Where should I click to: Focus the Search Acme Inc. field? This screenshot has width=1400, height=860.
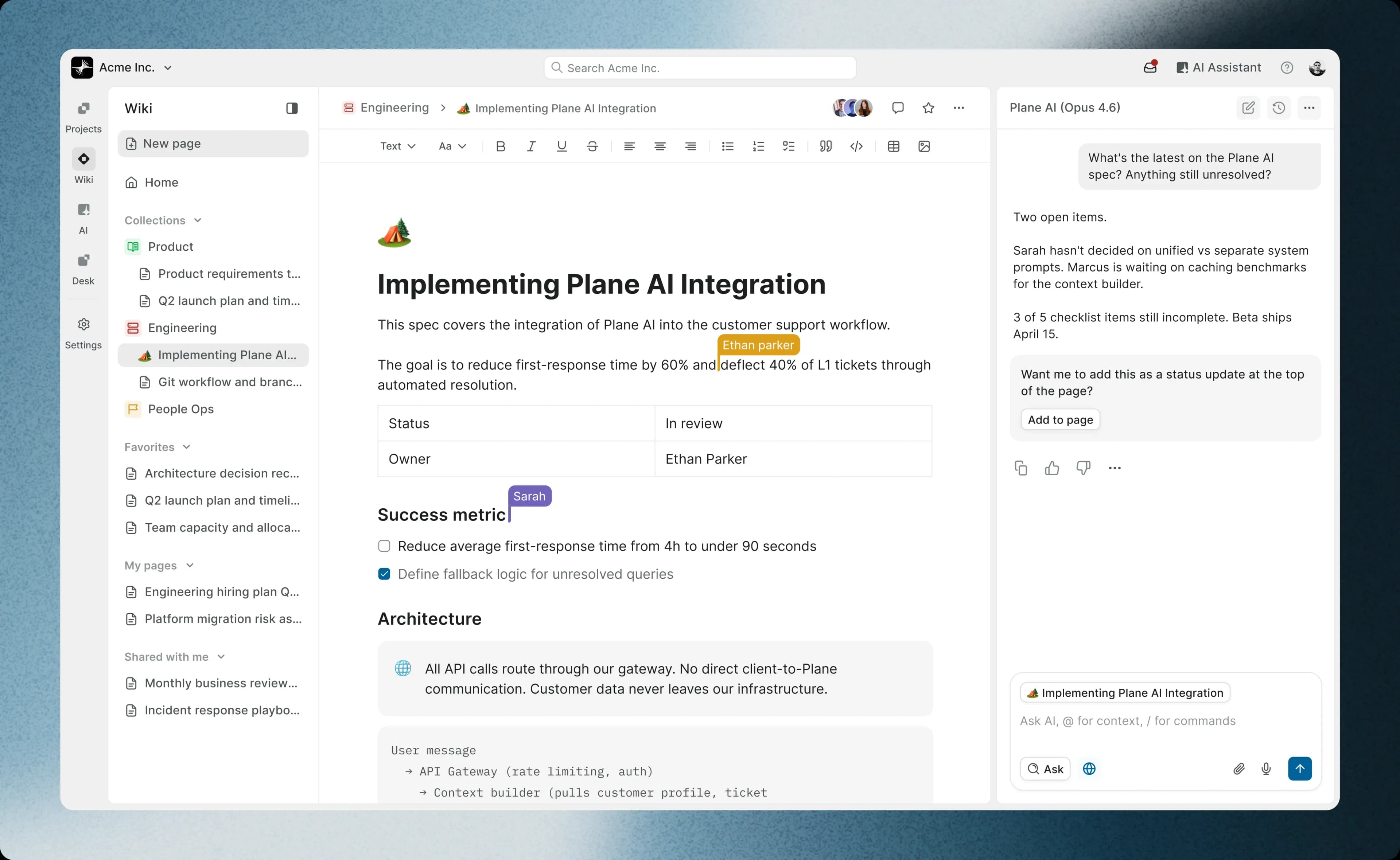(699, 68)
